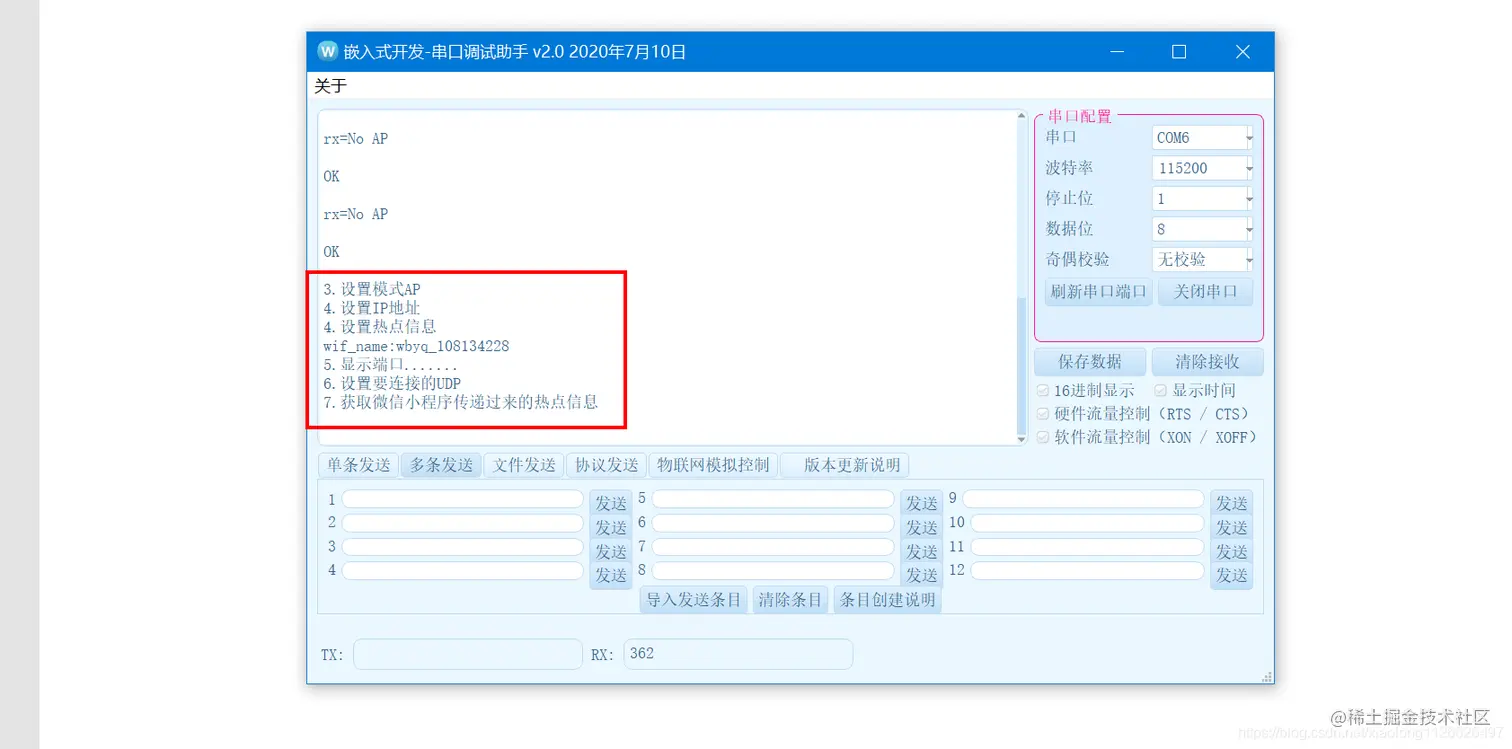Click 发送 button for entry 6
Image resolution: width=1512 pixels, height=749 pixels.
(921, 527)
